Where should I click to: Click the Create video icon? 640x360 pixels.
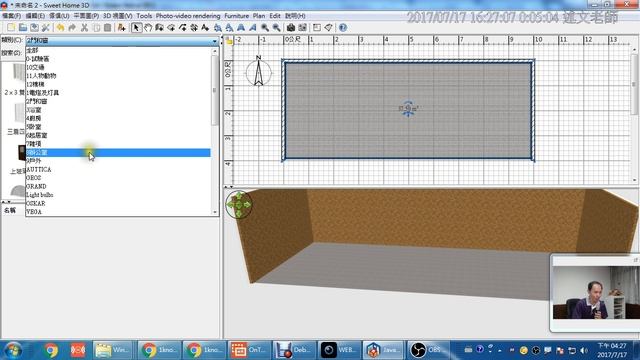302,28
